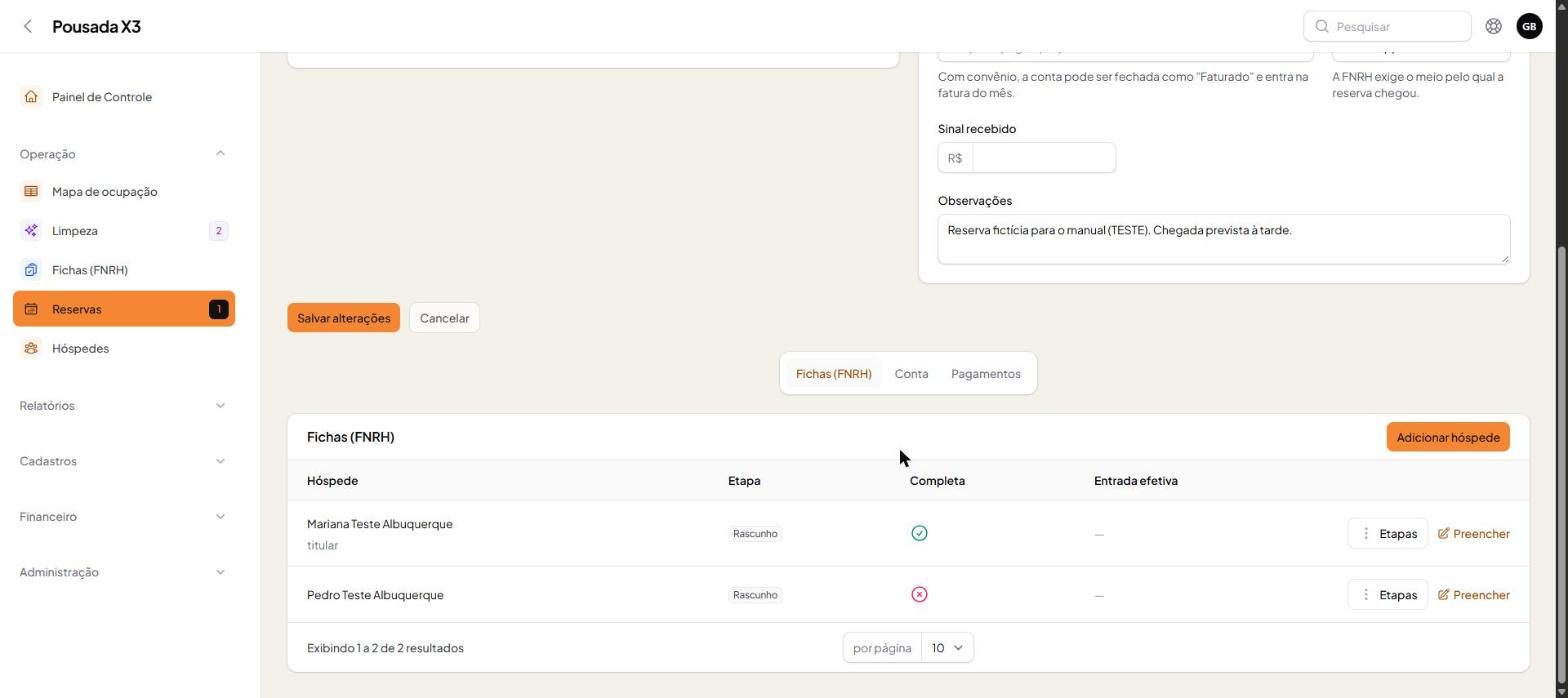Screen dimensions: 1568x698
Task: Expand the Relatórios sidebar section
Action: pos(124,406)
